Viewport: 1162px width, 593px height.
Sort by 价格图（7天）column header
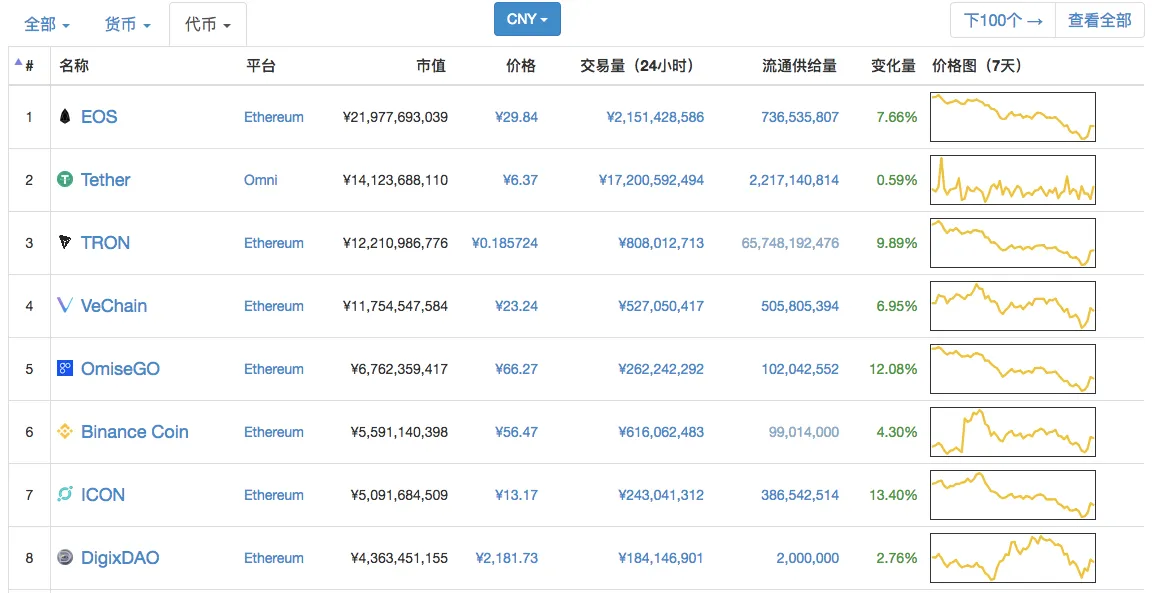(x=977, y=66)
